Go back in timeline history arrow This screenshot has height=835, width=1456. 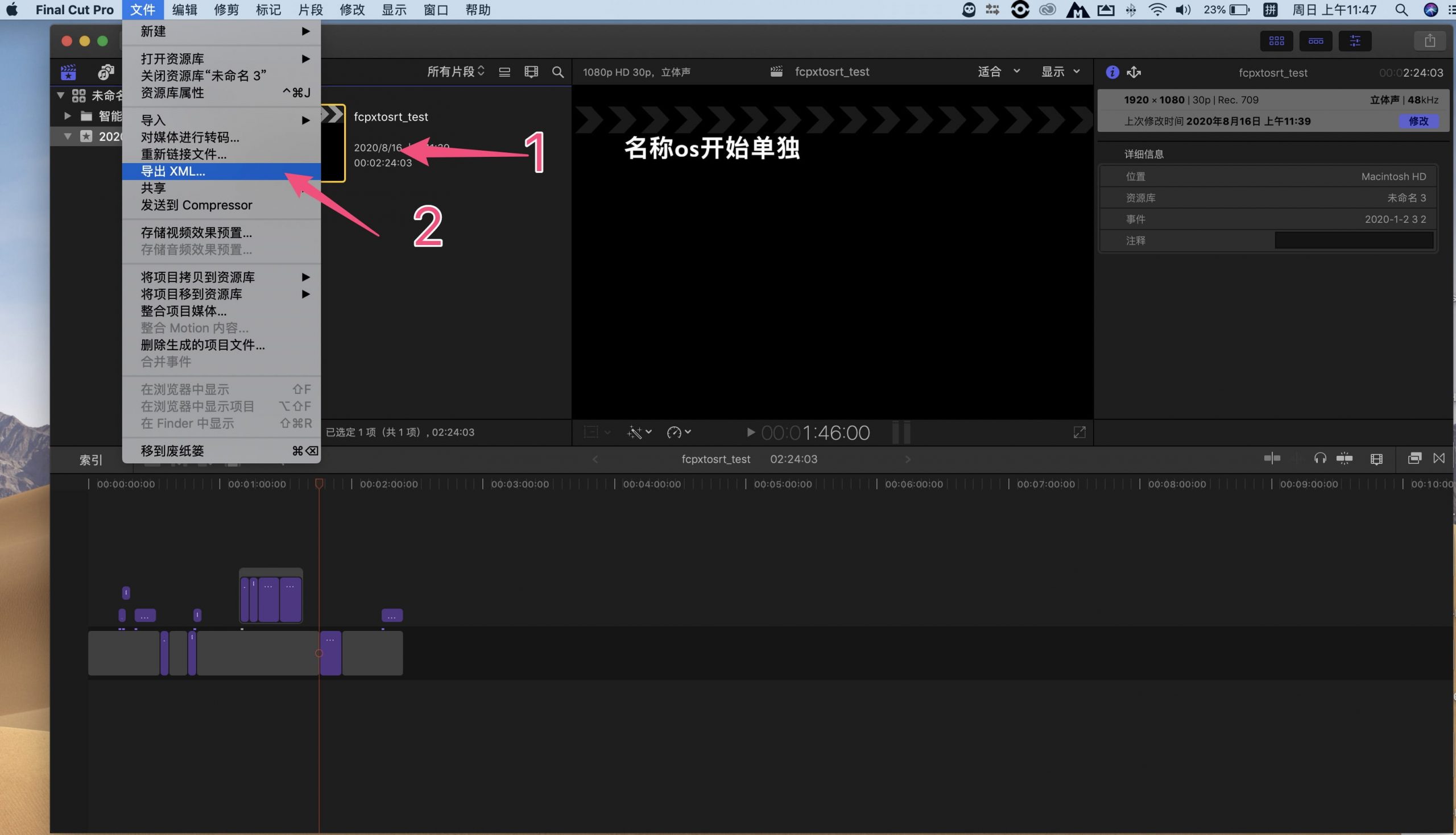point(595,459)
